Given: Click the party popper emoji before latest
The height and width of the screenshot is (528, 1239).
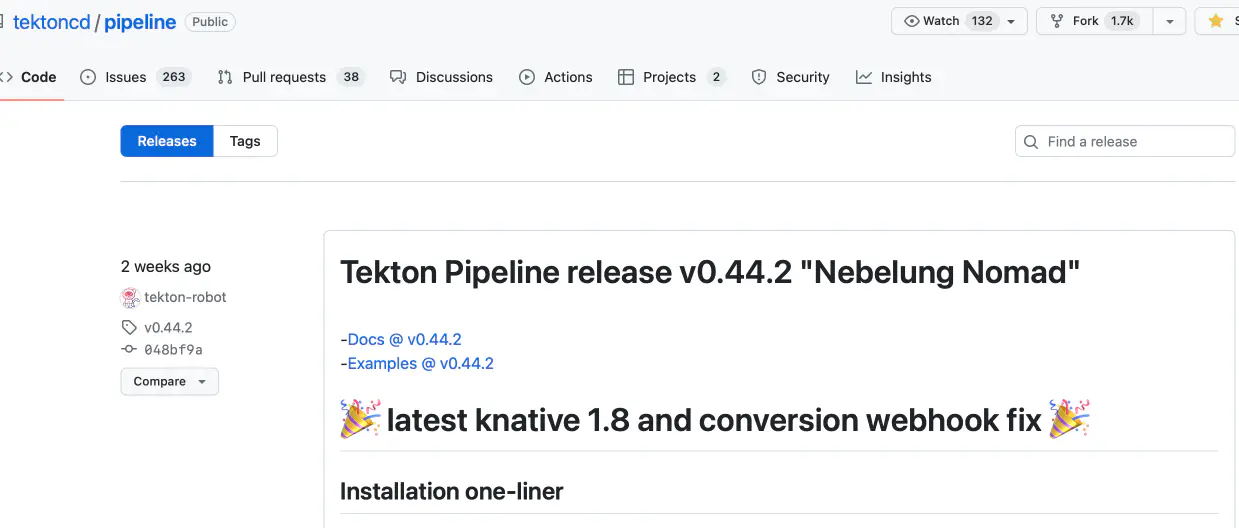Looking at the screenshot, I should pos(361,419).
